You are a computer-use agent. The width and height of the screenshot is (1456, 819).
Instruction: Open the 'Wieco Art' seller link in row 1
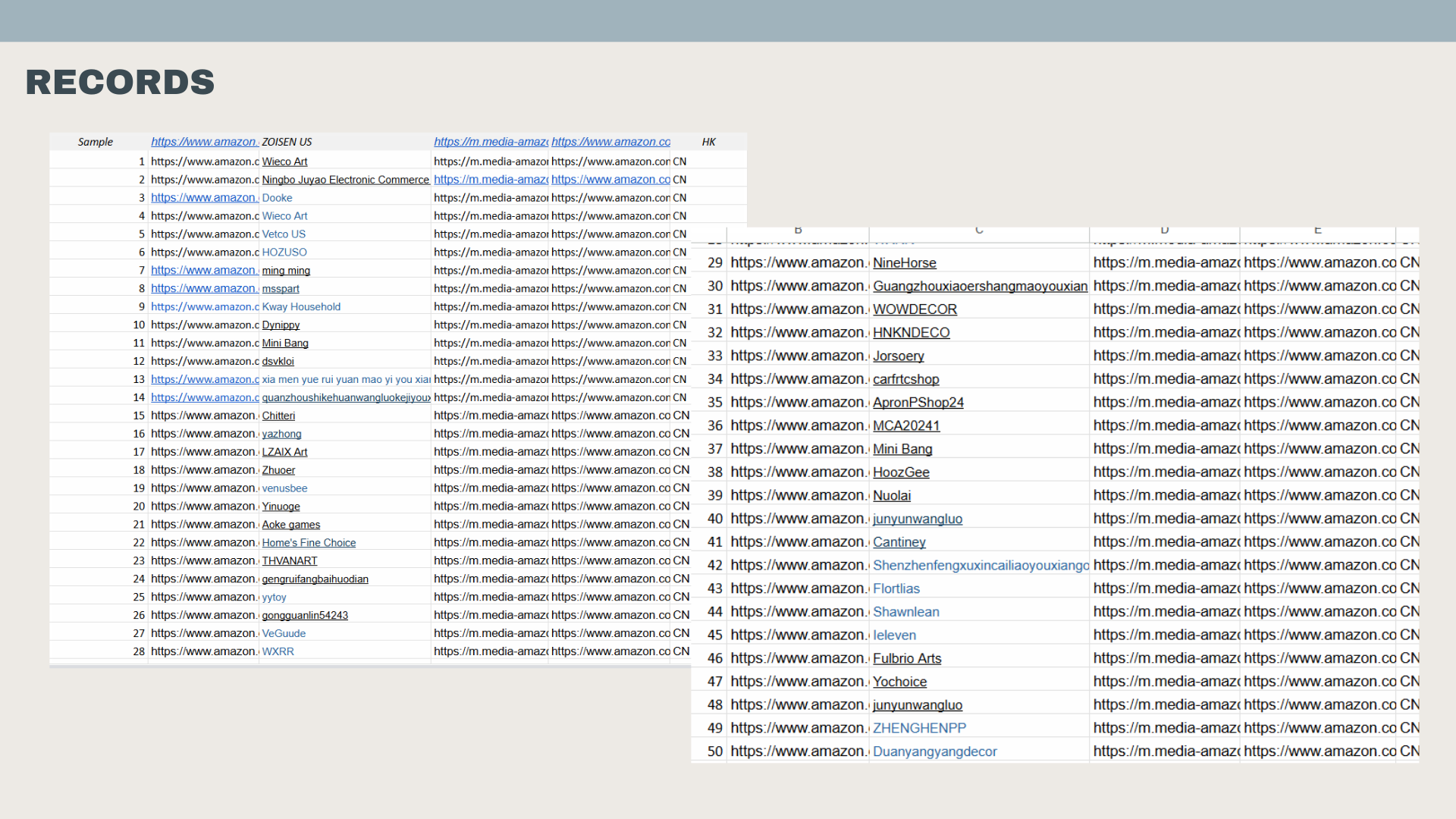point(284,162)
